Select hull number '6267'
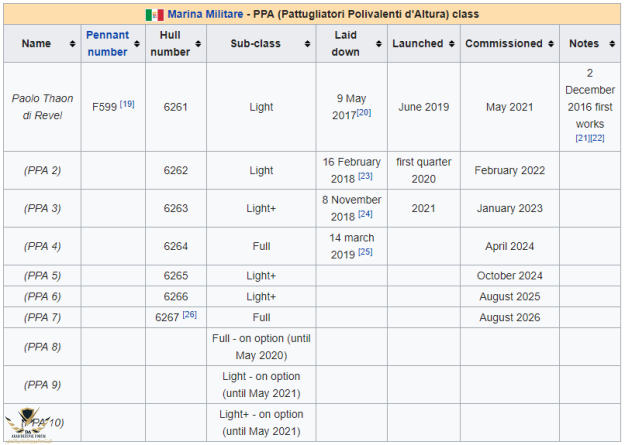The width and height of the screenshot is (625, 445). pyautogui.click(x=167, y=317)
